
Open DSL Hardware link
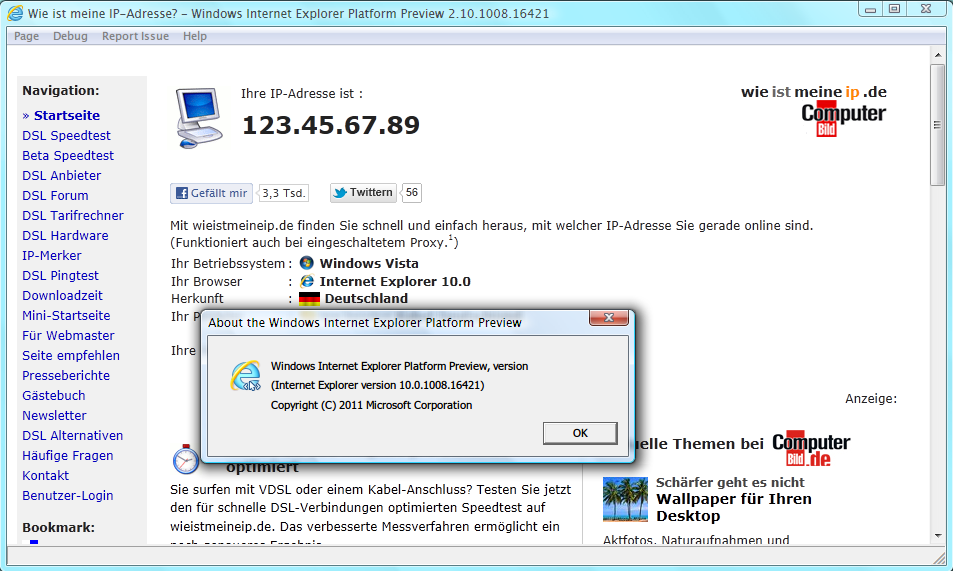tap(65, 236)
